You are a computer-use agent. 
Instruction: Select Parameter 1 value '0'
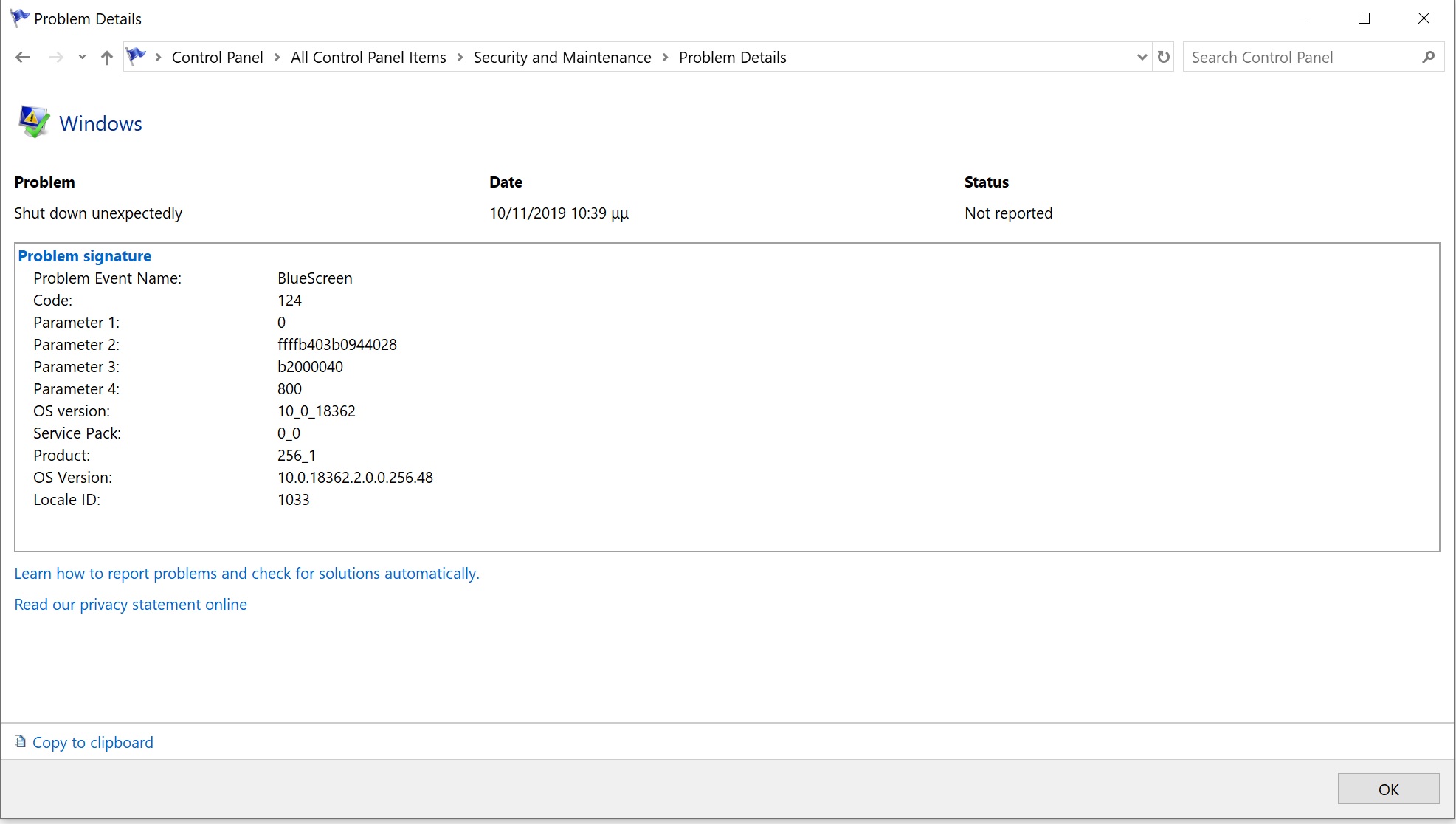(281, 323)
